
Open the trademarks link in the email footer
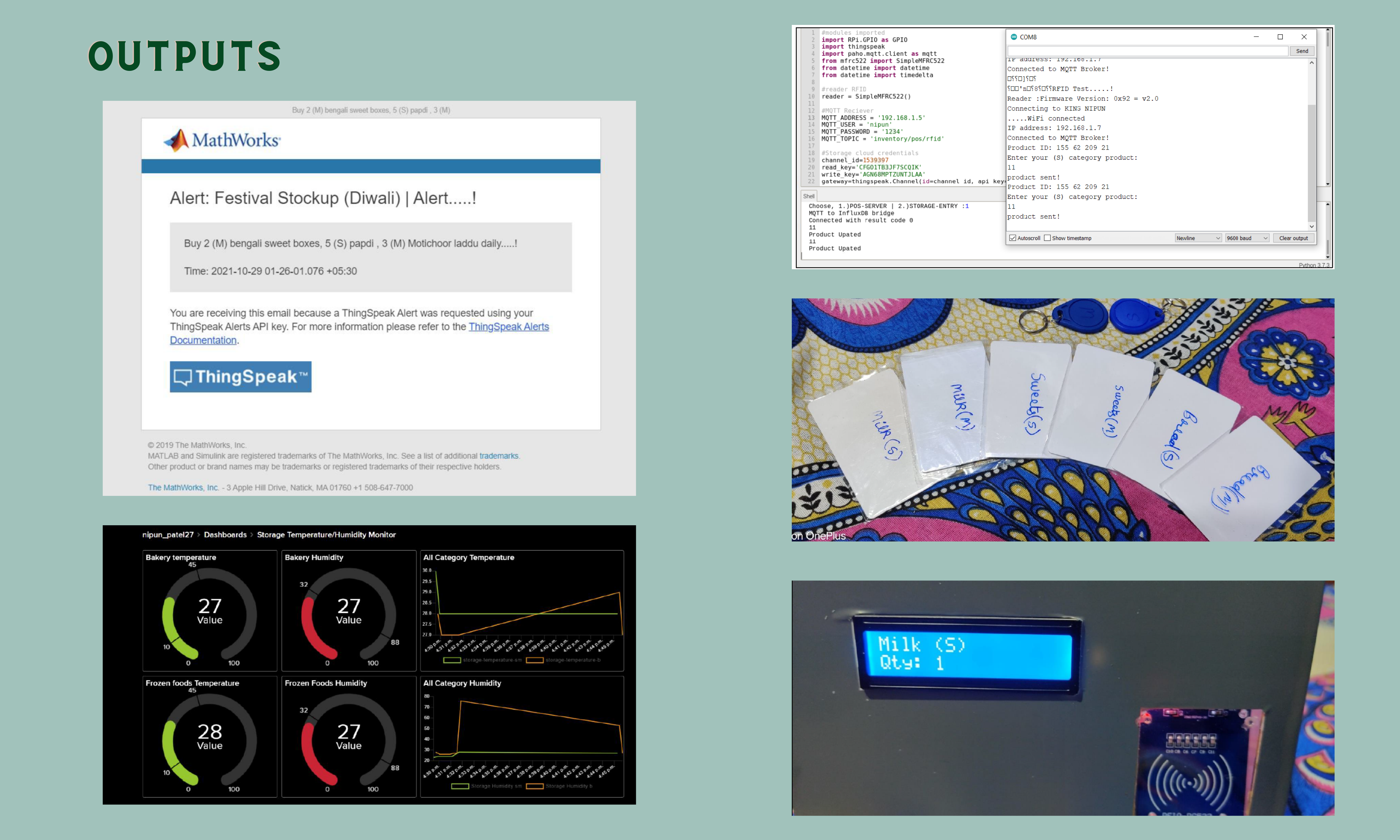point(499,456)
